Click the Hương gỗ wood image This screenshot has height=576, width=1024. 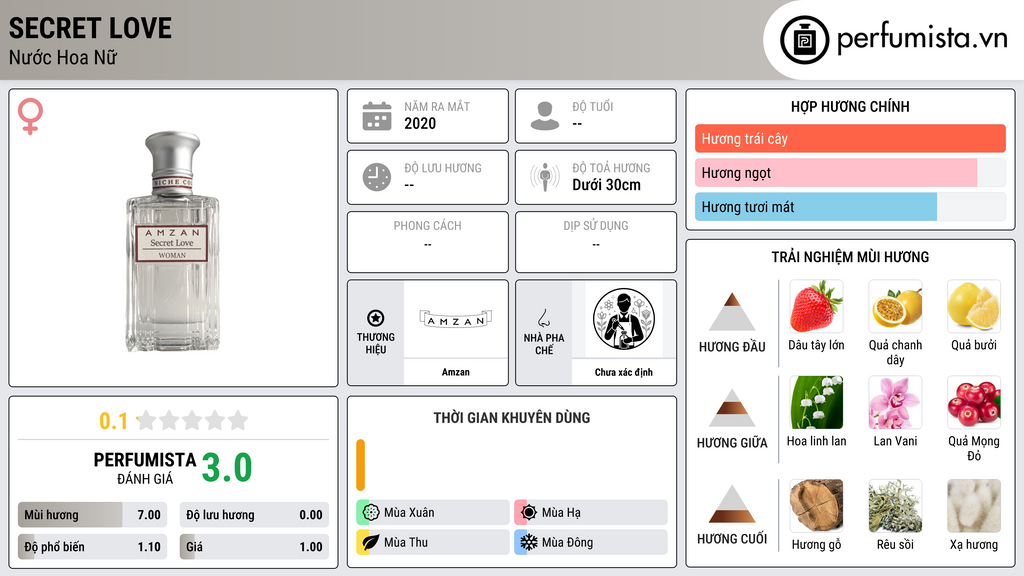pyautogui.click(x=816, y=505)
